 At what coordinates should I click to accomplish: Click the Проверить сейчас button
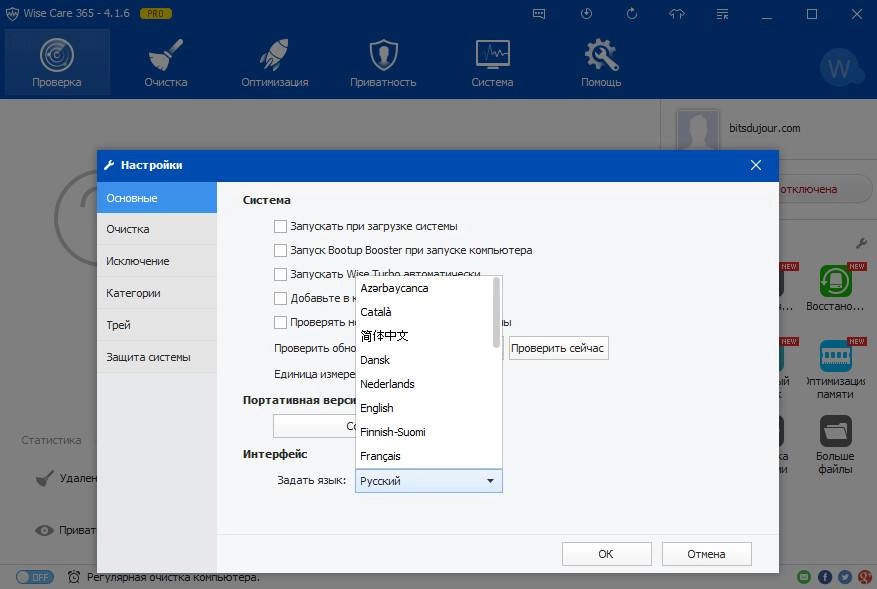click(x=558, y=348)
